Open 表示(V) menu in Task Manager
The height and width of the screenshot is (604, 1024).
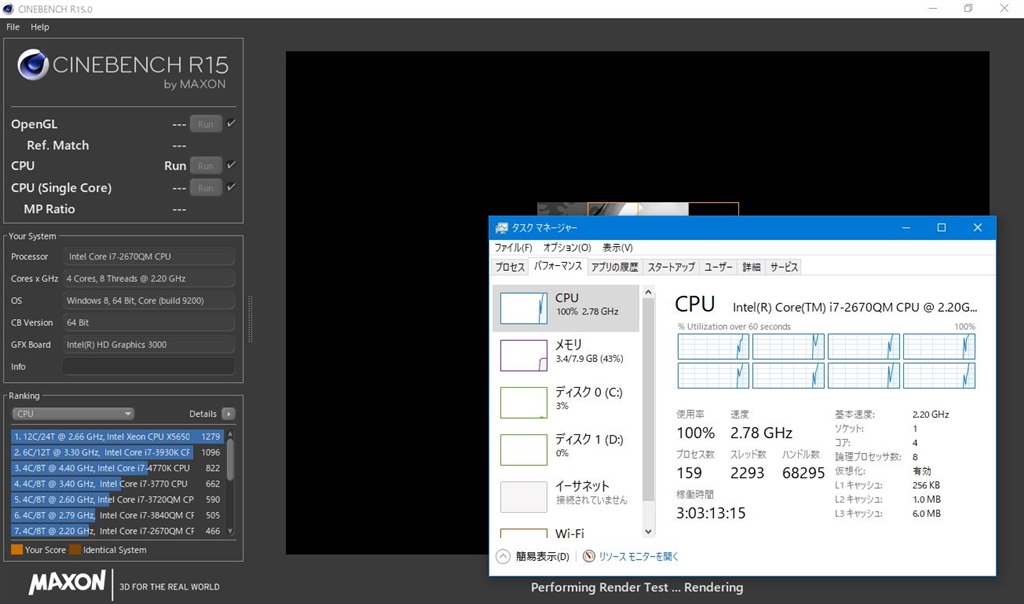[x=617, y=247]
